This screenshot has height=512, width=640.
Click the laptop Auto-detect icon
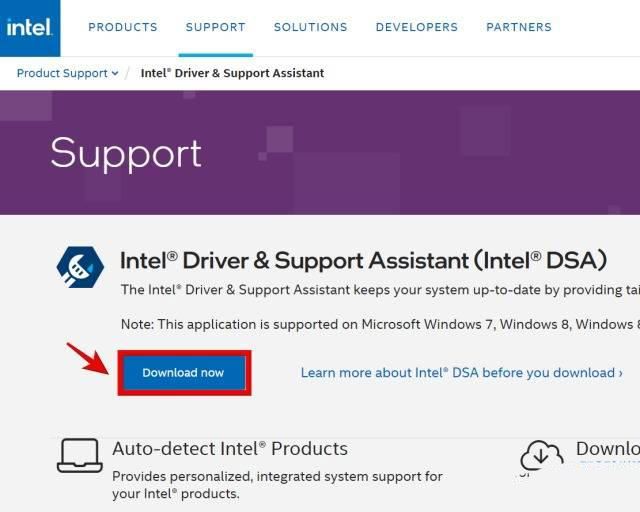[x=79, y=455]
